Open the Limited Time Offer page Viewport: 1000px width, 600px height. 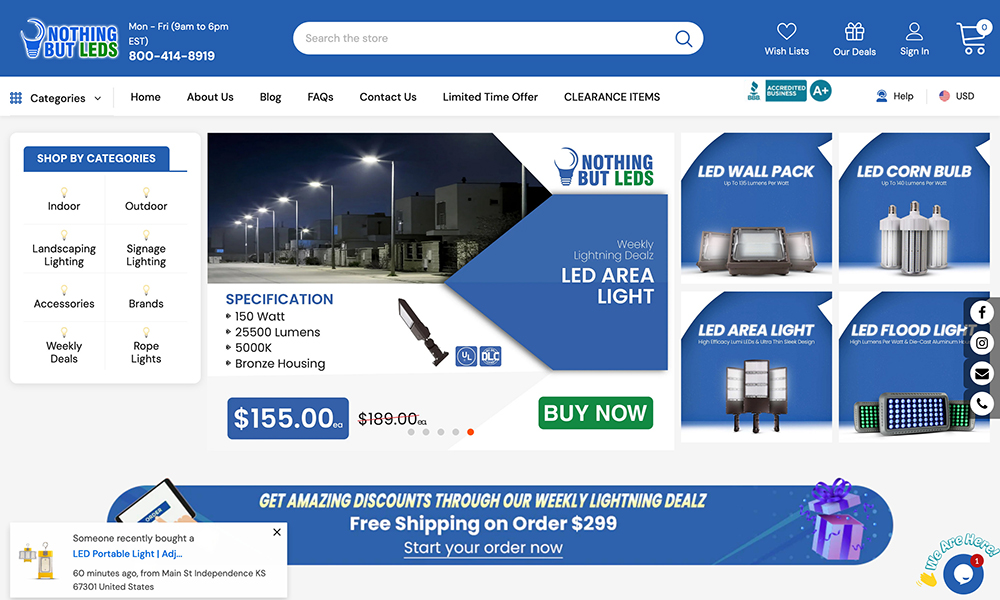(x=490, y=97)
